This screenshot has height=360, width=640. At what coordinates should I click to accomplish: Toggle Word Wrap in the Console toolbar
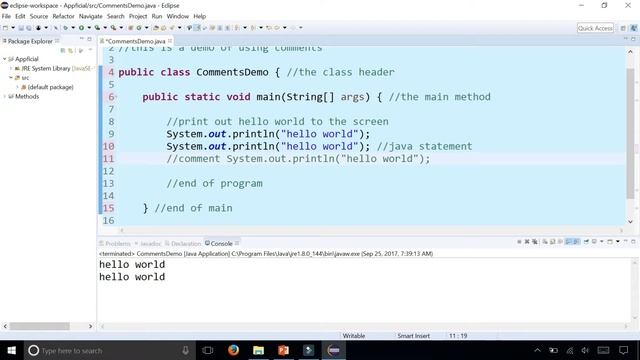coord(560,242)
